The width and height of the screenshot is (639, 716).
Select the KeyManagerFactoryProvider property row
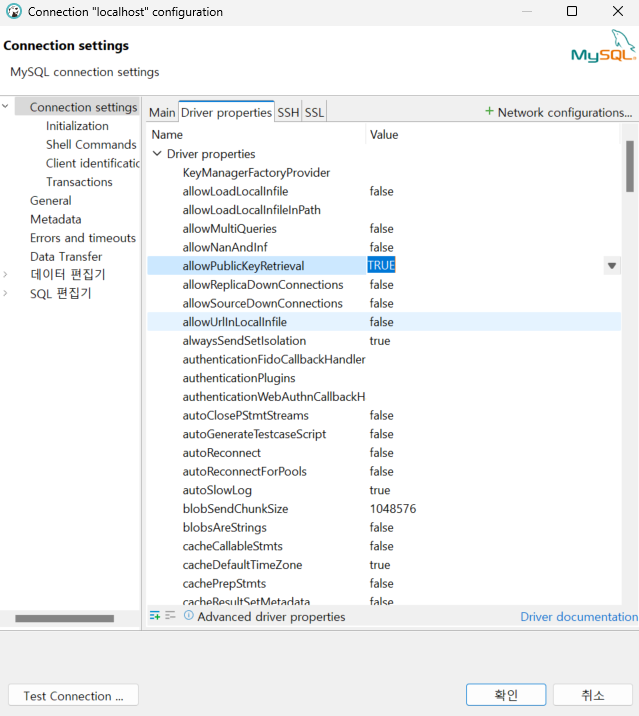click(256, 173)
